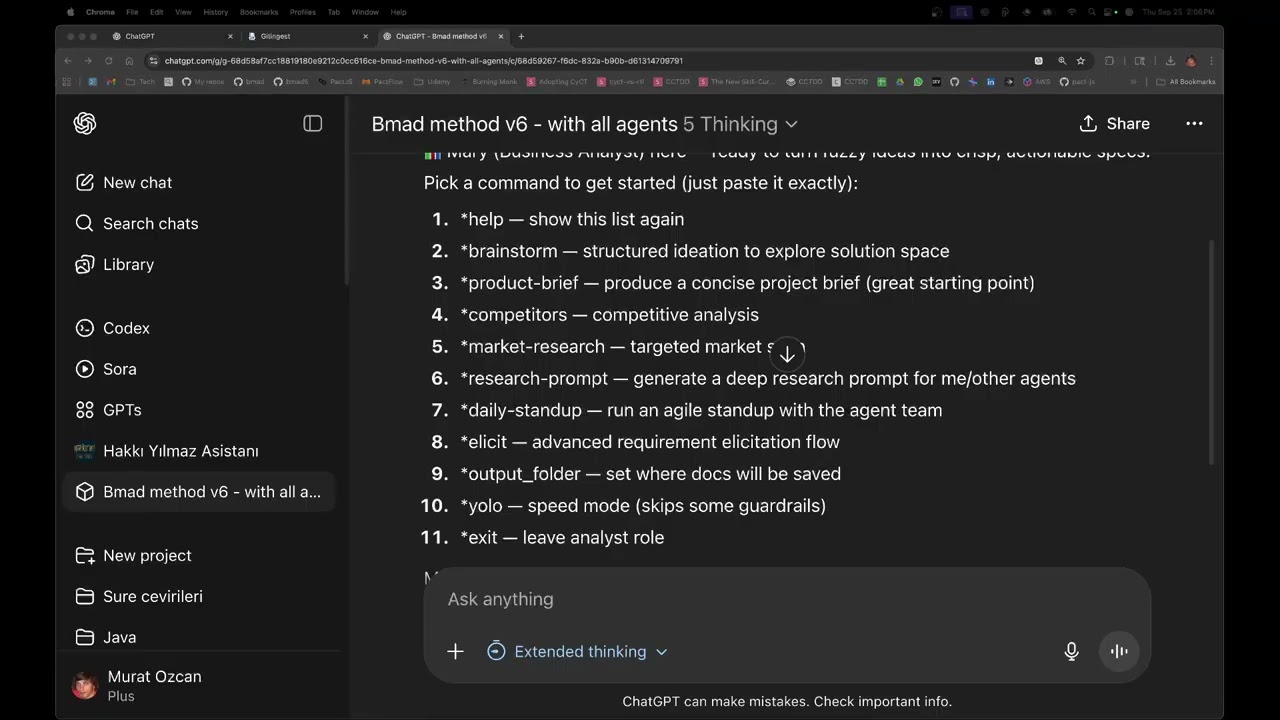Click the address bar URL
This screenshot has width=1280, height=720.
click(424, 61)
